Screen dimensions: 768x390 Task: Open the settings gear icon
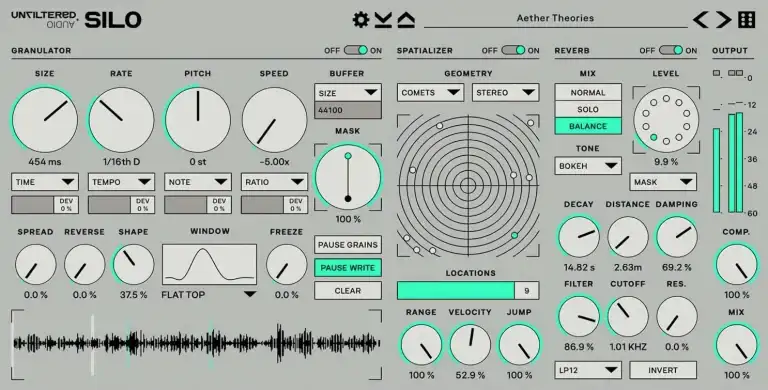tap(361, 20)
